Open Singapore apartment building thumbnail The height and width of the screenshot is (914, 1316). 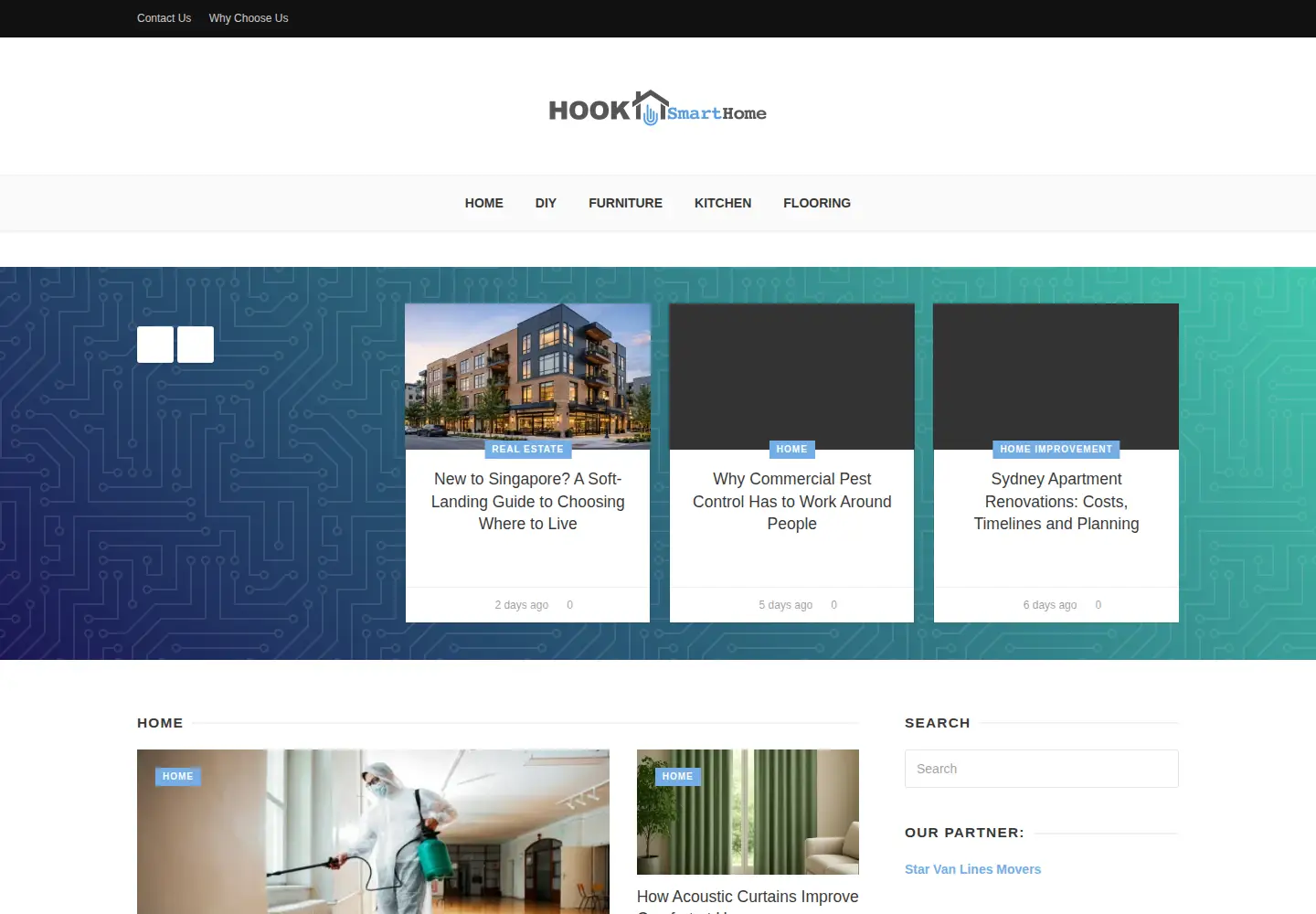(527, 376)
